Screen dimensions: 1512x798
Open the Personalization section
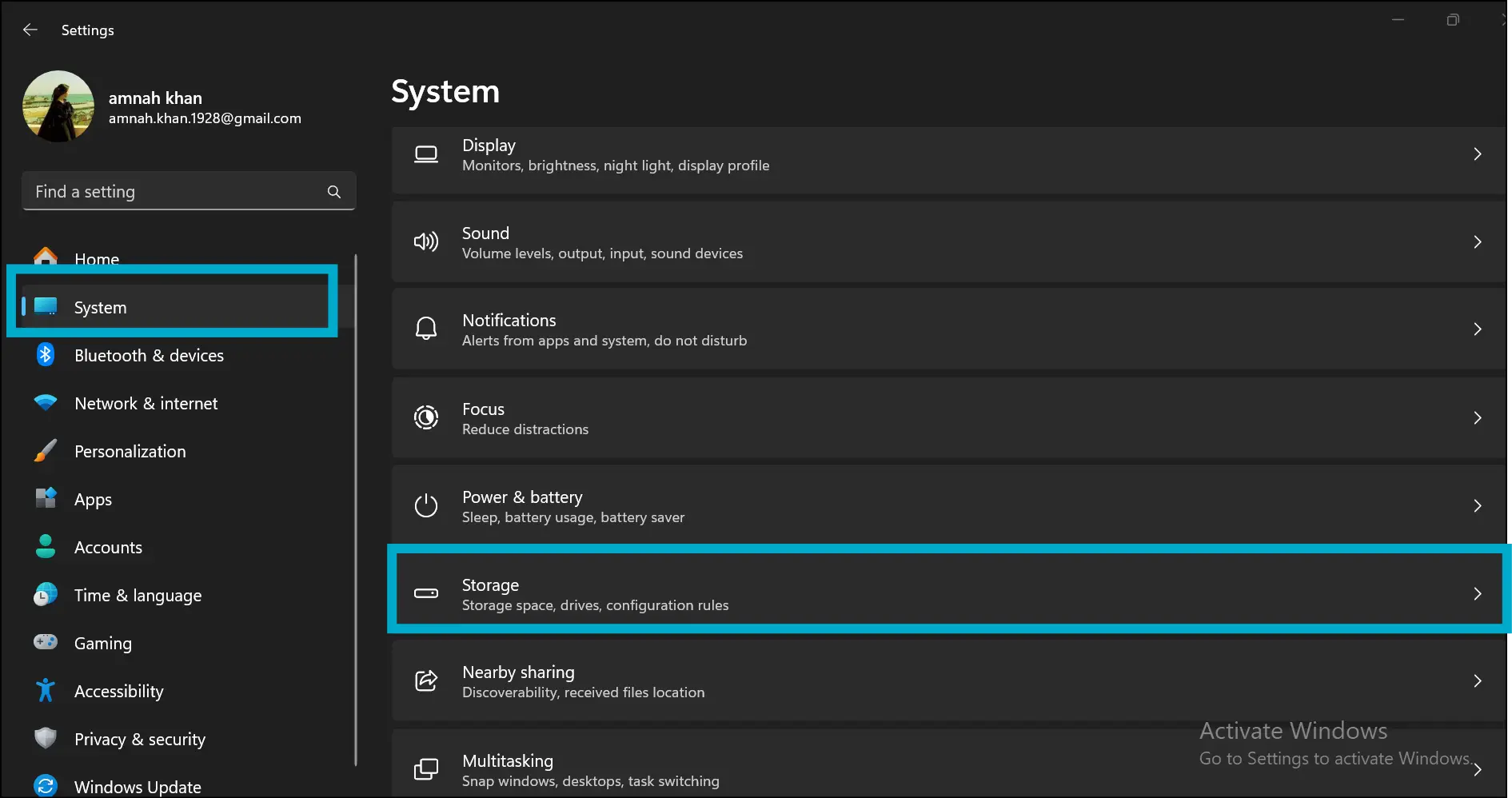tap(129, 451)
